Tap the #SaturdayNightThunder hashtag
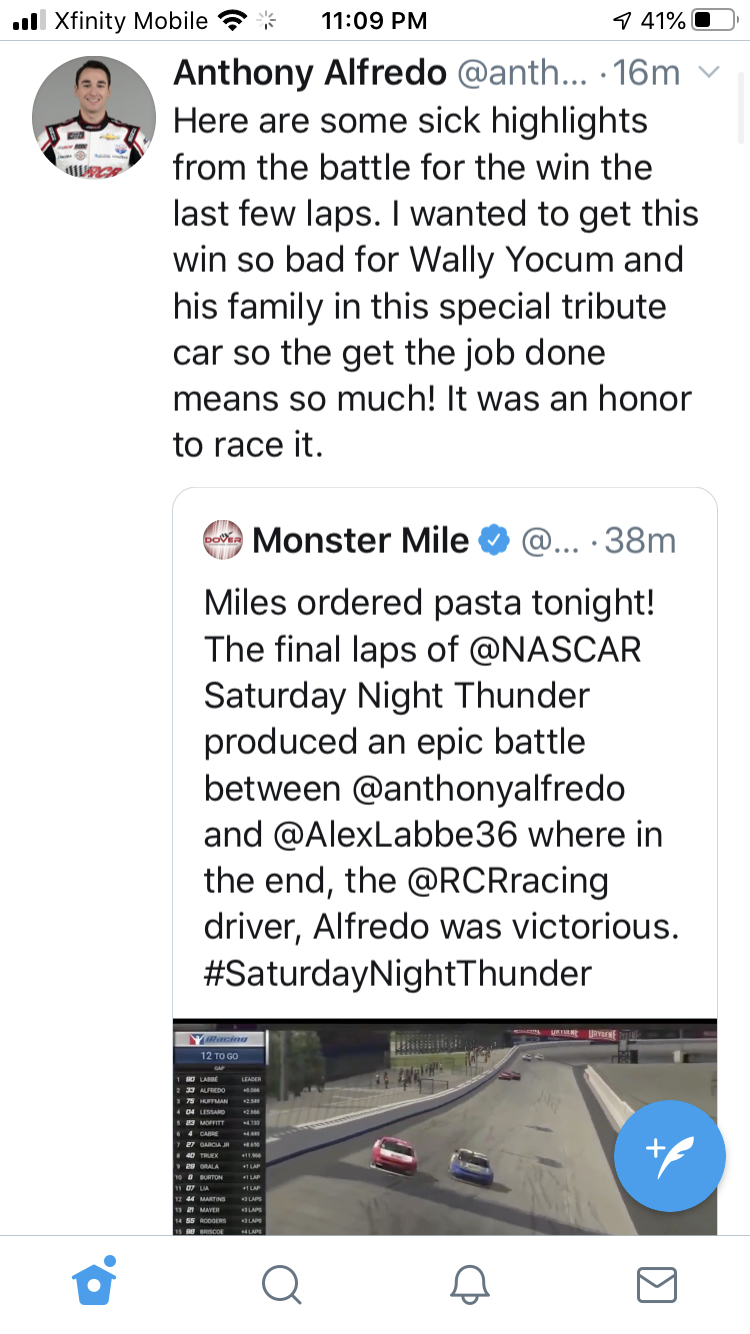 397,972
